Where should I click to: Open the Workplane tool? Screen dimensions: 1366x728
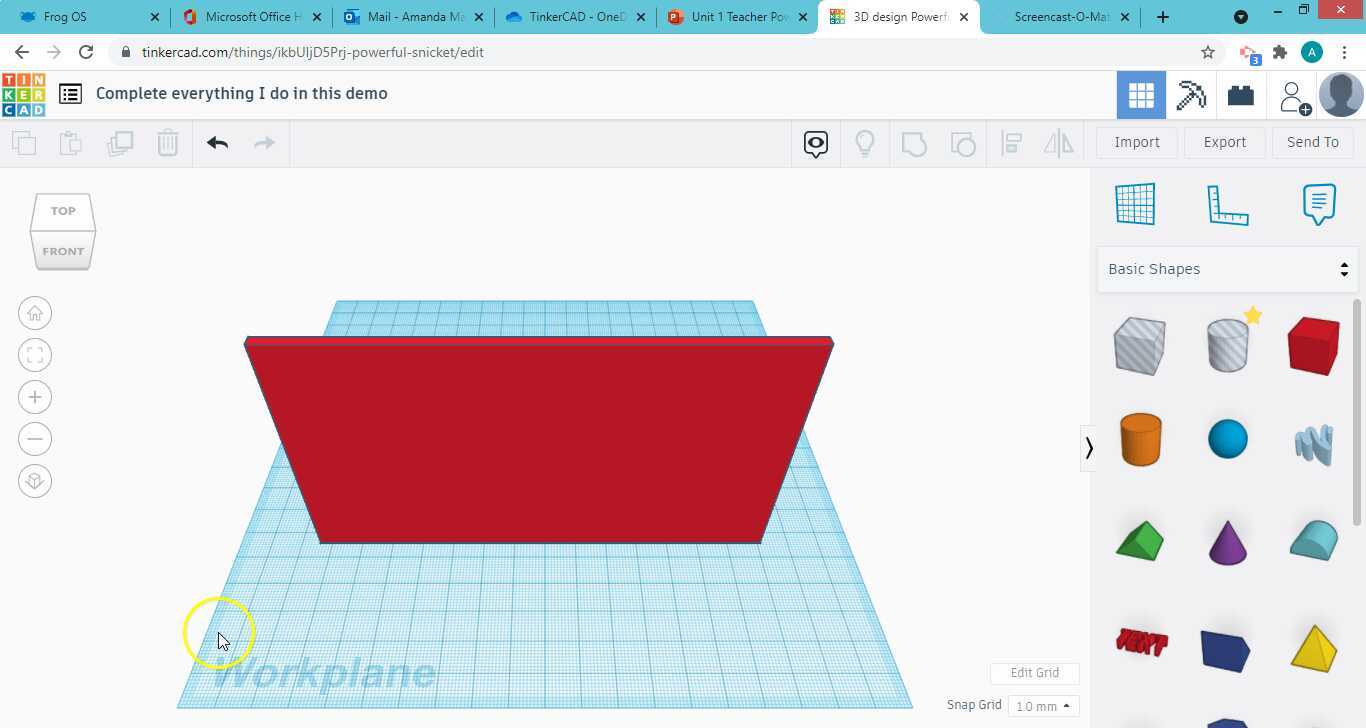[1135, 203]
